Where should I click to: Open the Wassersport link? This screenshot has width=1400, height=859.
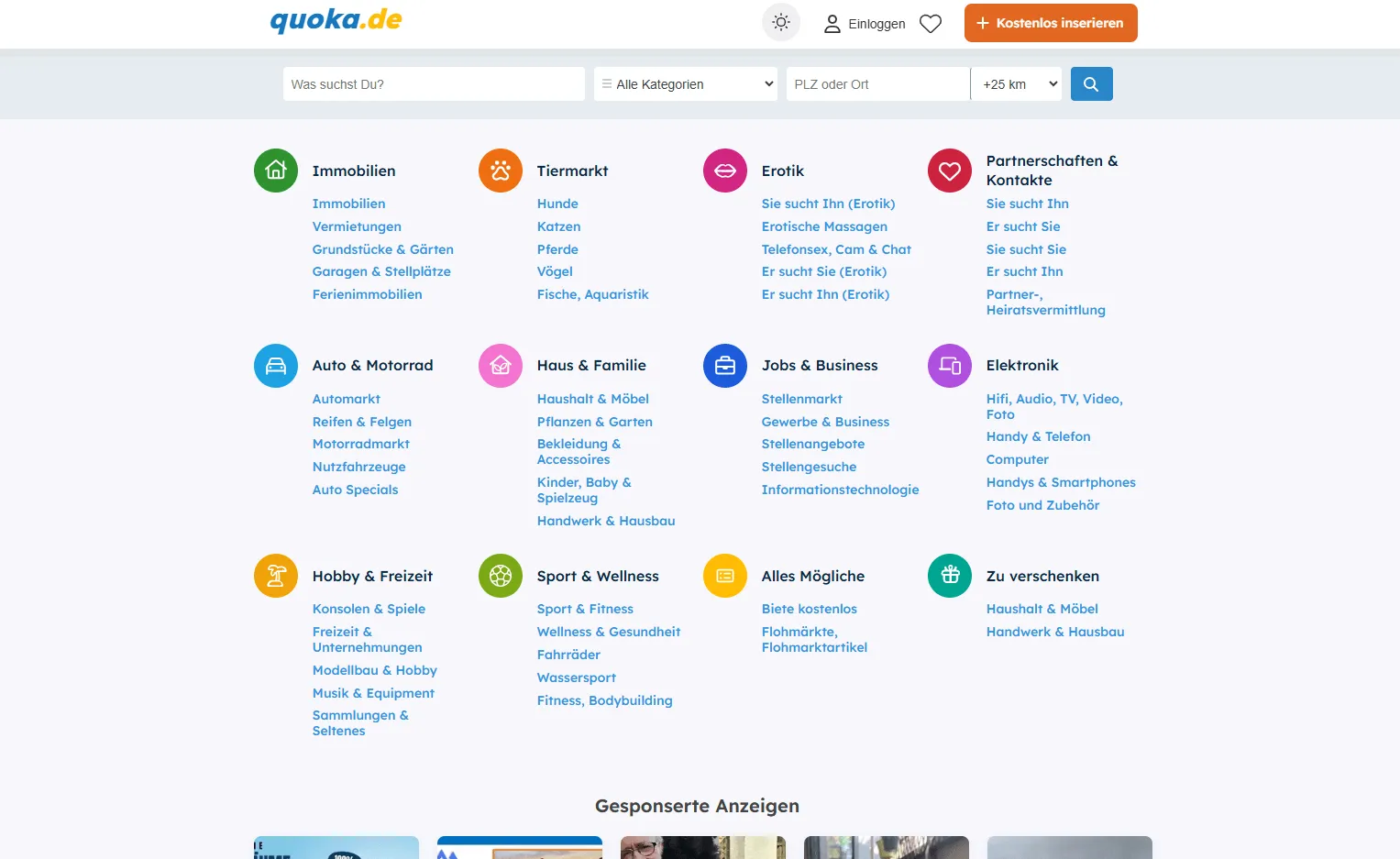pos(576,677)
